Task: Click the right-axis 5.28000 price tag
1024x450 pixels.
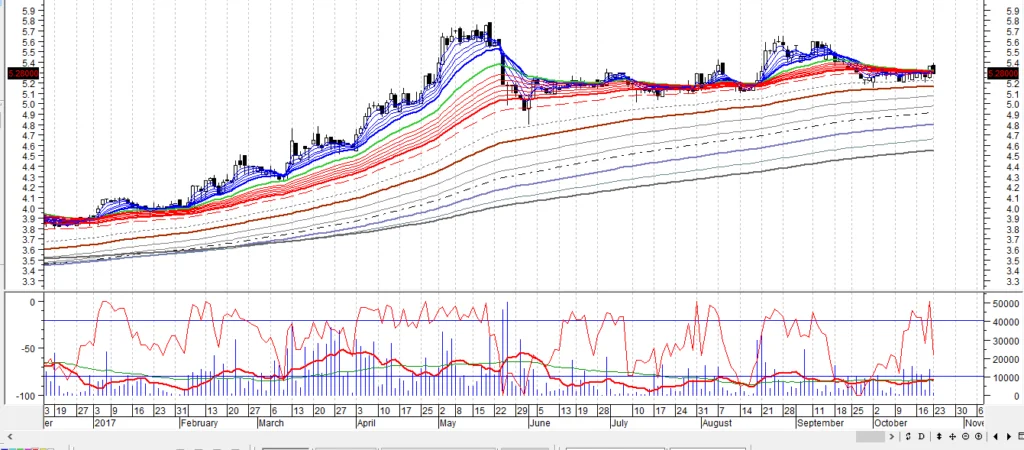Action: (1001, 73)
